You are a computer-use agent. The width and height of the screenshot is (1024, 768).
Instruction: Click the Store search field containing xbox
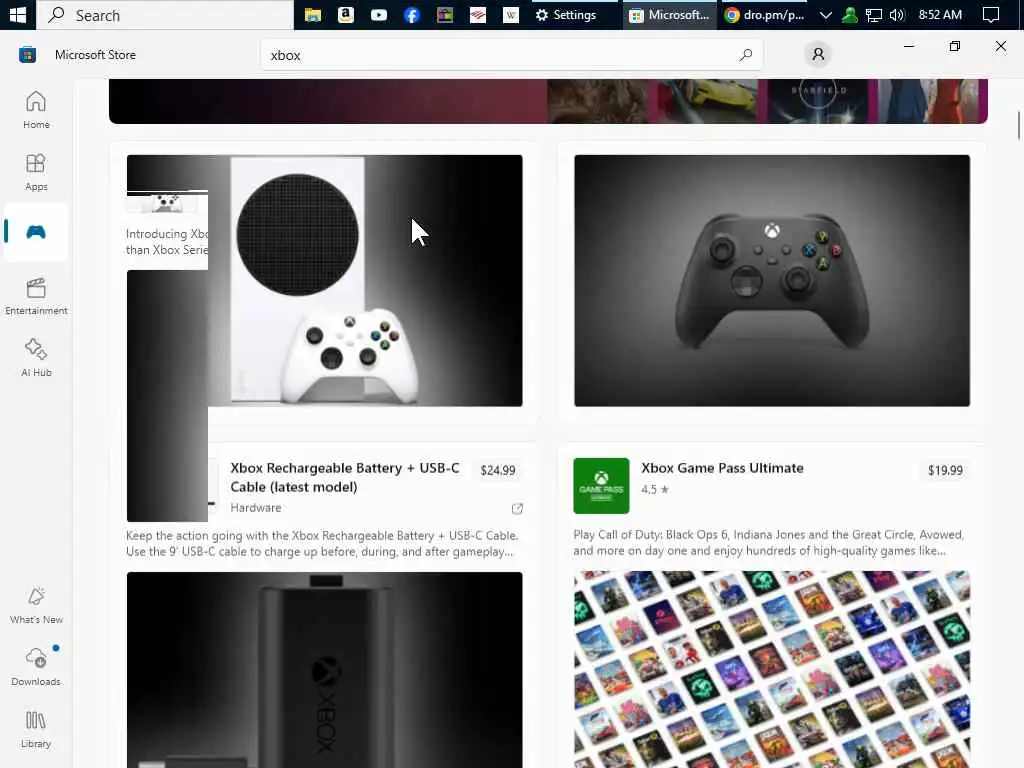tap(512, 55)
